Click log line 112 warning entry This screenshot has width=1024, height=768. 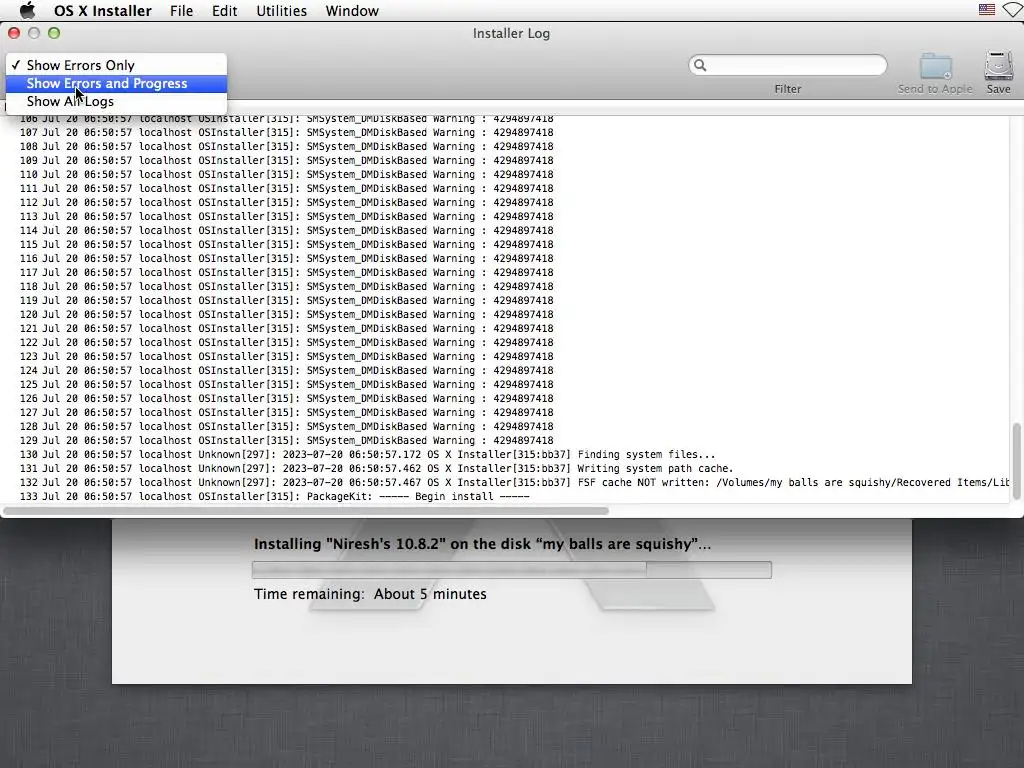tap(287, 202)
